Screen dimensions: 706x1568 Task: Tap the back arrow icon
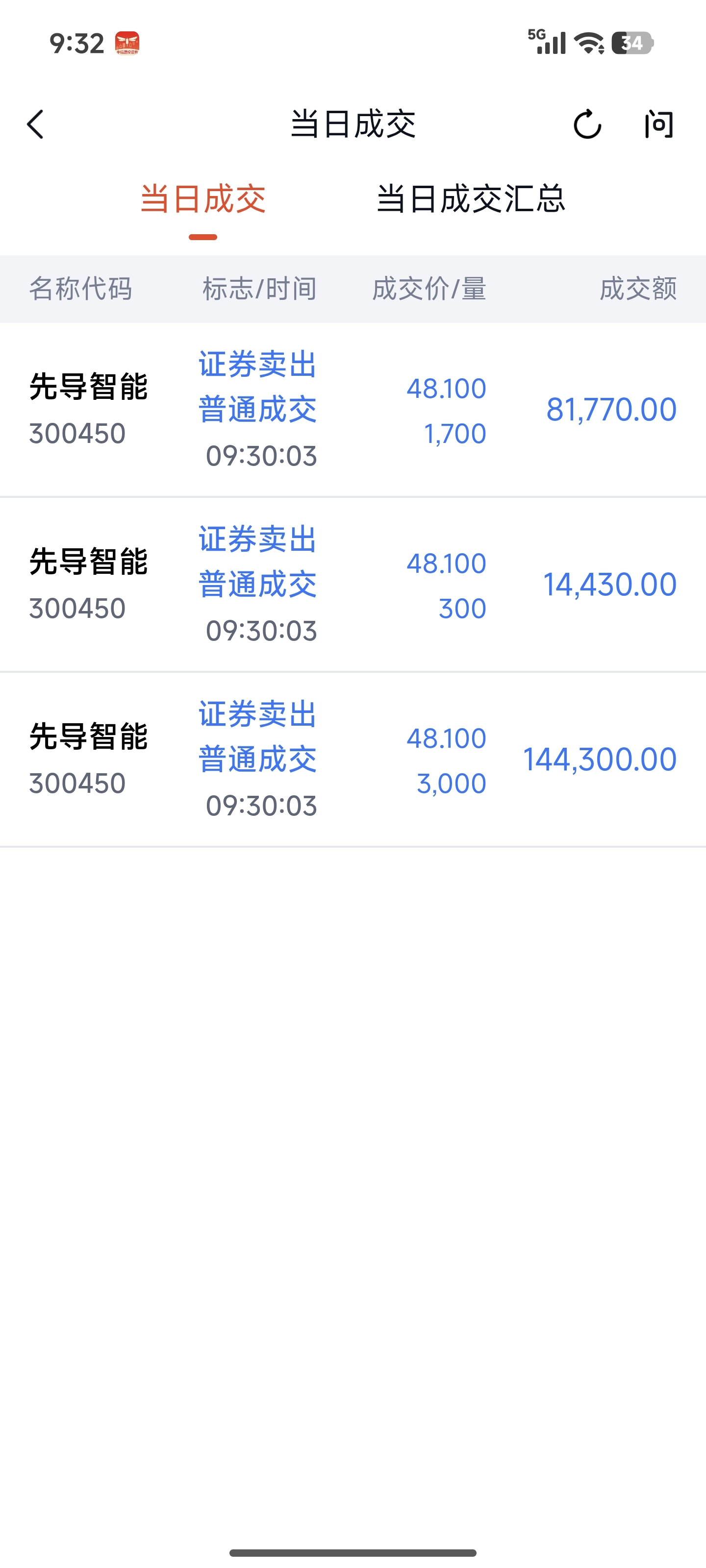[36, 124]
